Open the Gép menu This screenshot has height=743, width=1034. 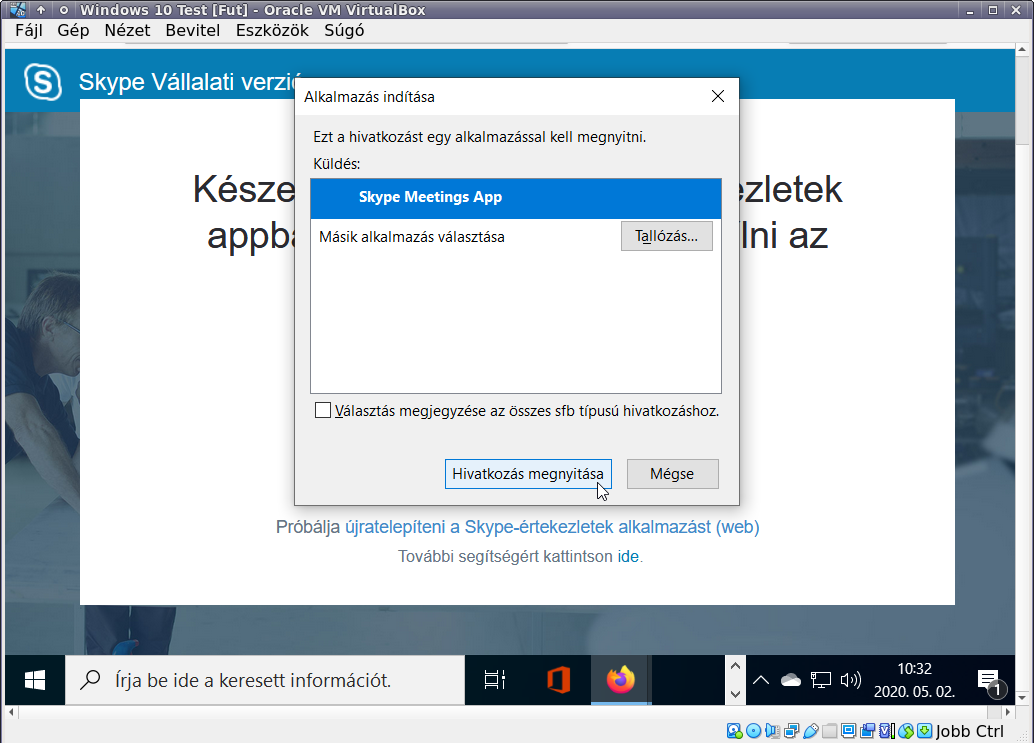[x=73, y=30]
